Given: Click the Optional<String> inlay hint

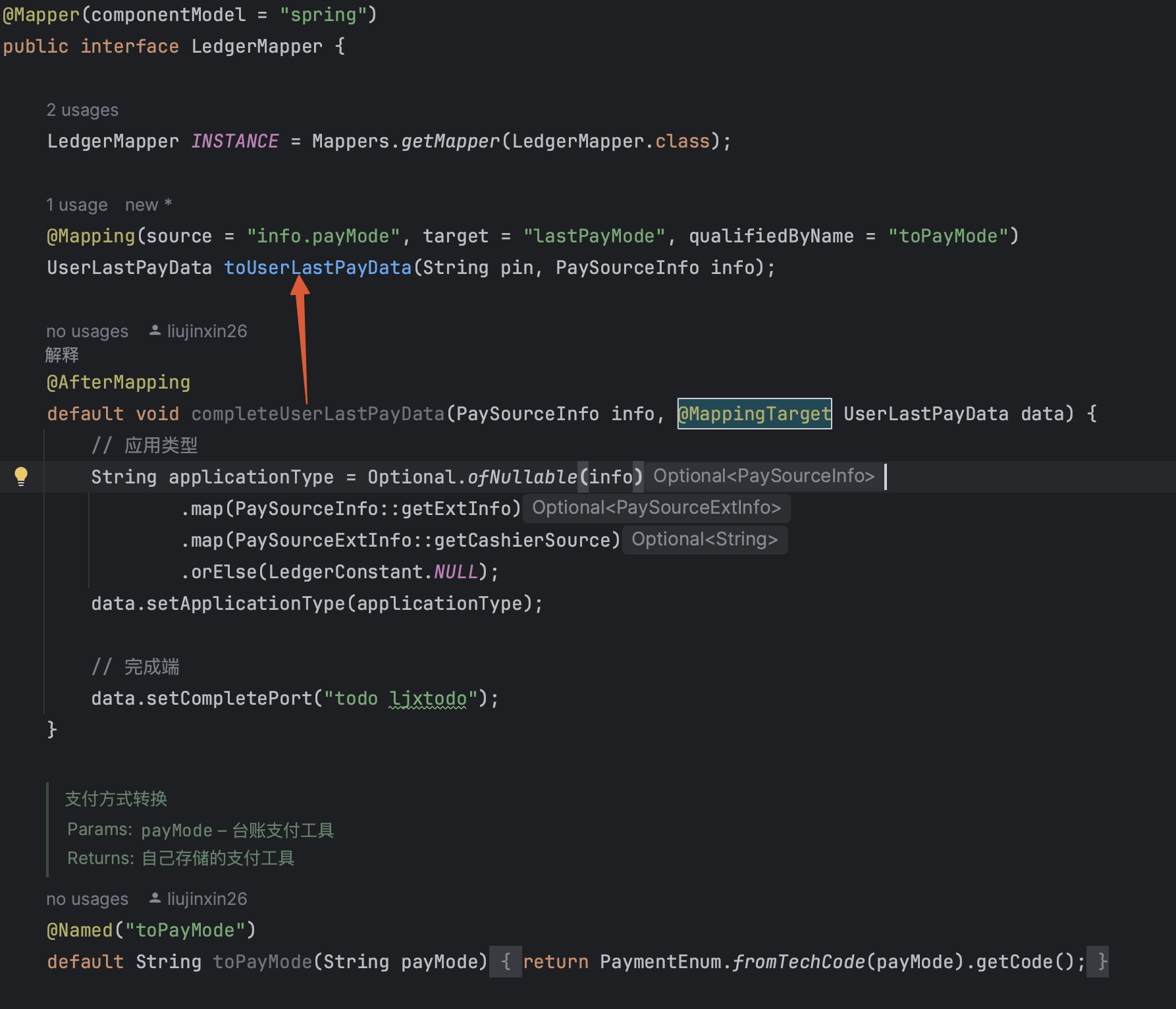Looking at the screenshot, I should (x=704, y=539).
